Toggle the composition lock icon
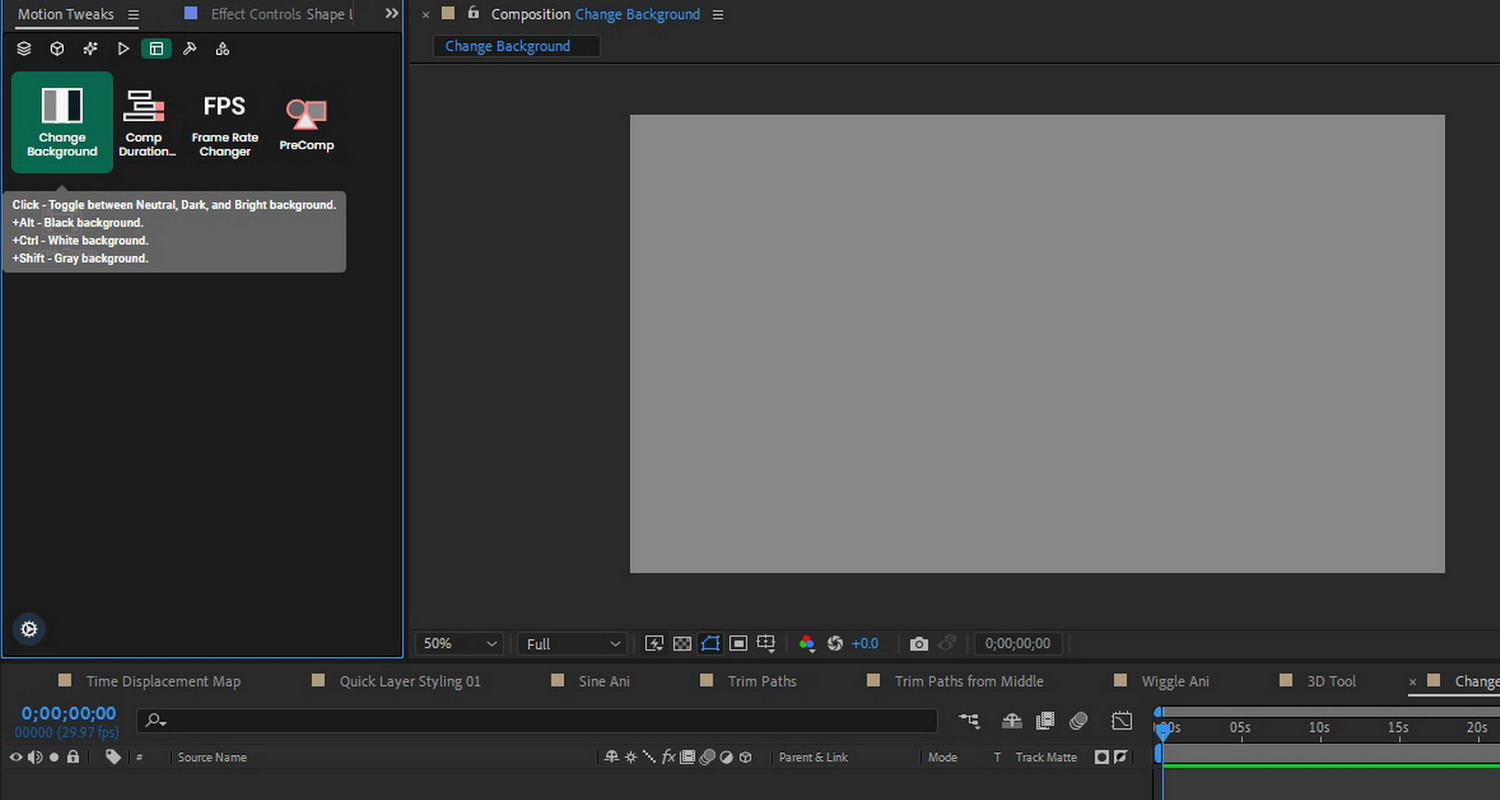 point(473,14)
